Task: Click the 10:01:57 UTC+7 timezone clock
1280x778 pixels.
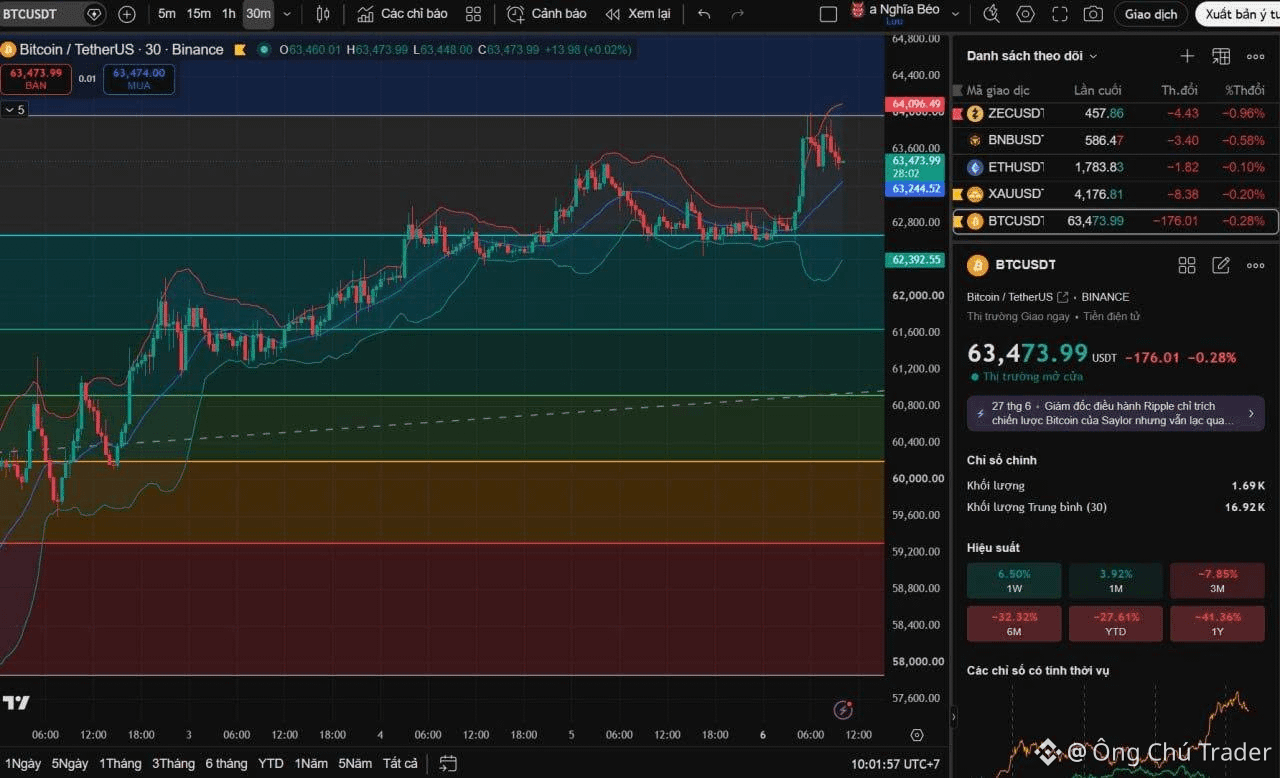Action: pyautogui.click(x=893, y=763)
